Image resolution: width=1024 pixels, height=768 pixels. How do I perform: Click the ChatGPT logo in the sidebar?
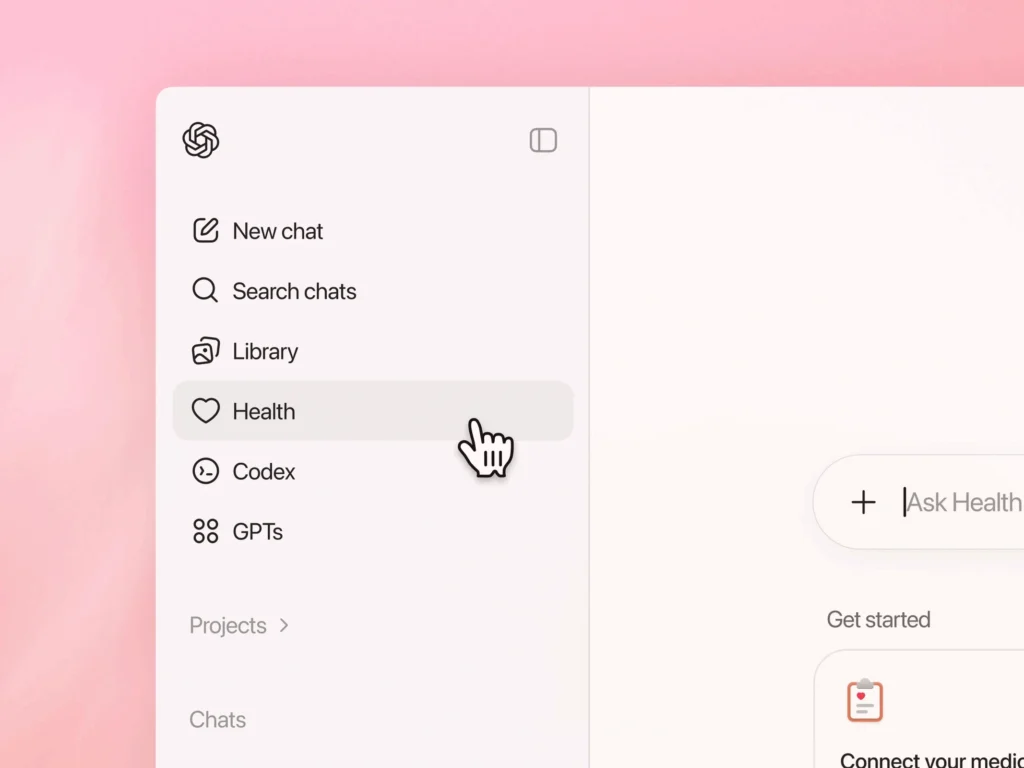point(200,140)
